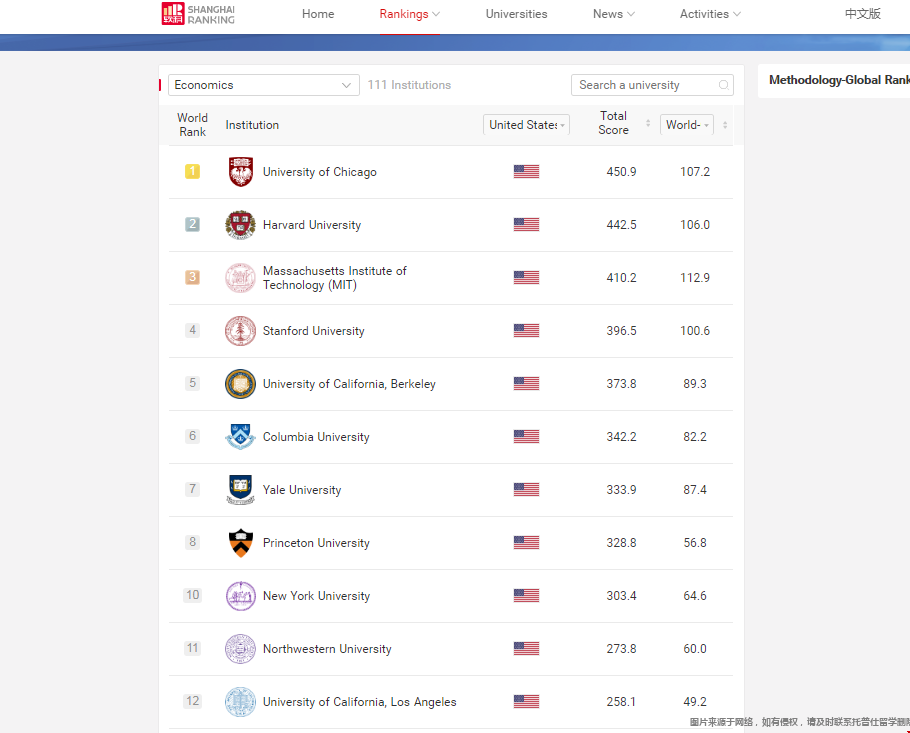Viewport: 910px width, 733px height.
Task: Click the rank 2 silver badge
Action: pyautogui.click(x=192, y=224)
